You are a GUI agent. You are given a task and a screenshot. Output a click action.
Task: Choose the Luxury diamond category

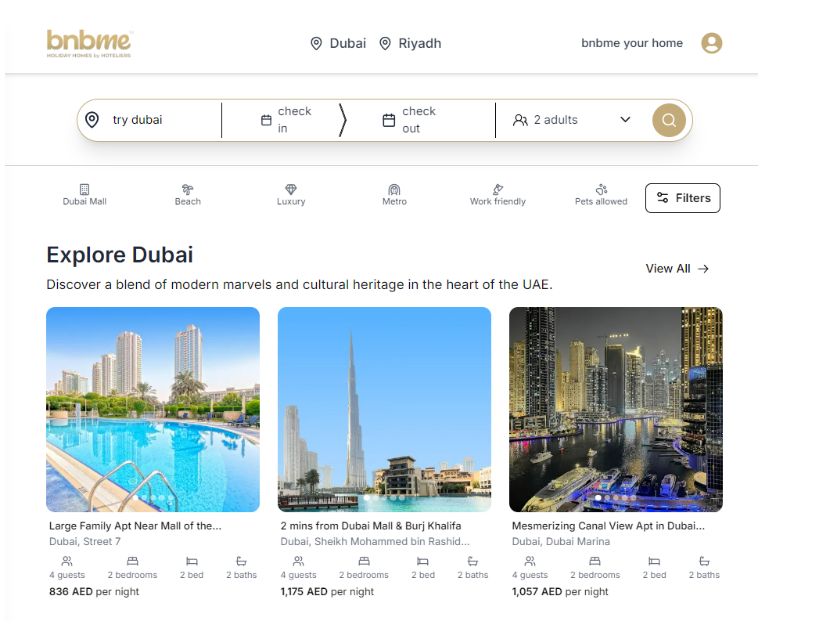tap(291, 195)
